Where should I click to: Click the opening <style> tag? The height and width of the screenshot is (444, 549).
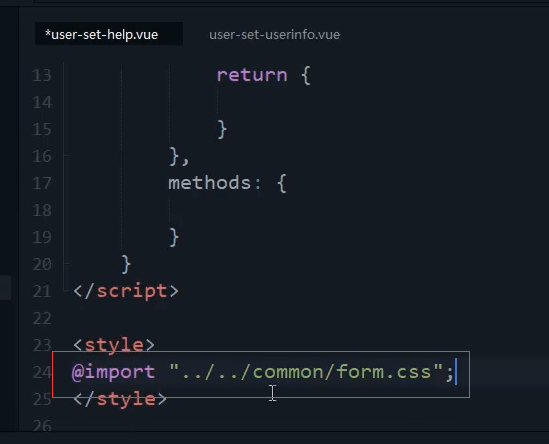(114, 345)
